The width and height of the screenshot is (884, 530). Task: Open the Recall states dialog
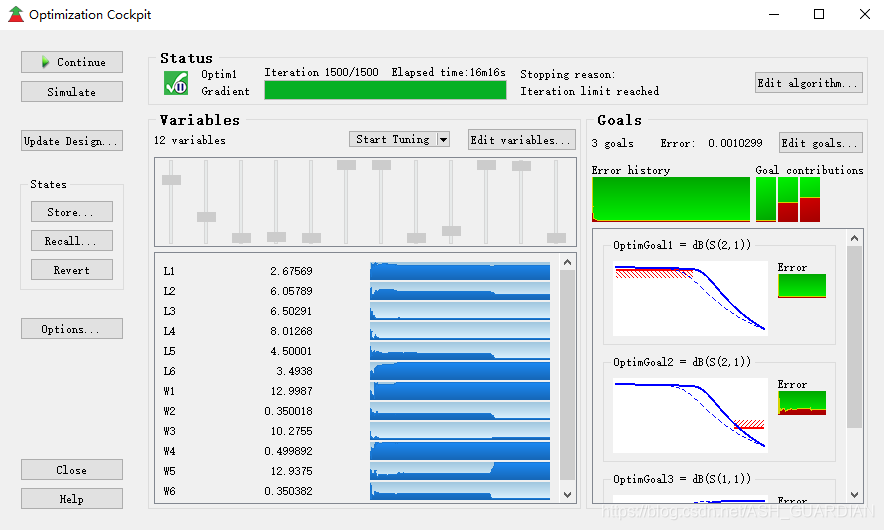pos(72,241)
